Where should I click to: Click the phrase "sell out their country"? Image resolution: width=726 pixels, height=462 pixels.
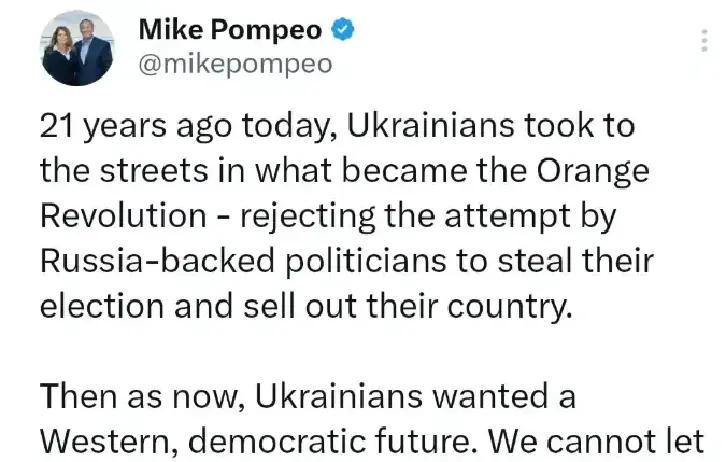point(406,307)
